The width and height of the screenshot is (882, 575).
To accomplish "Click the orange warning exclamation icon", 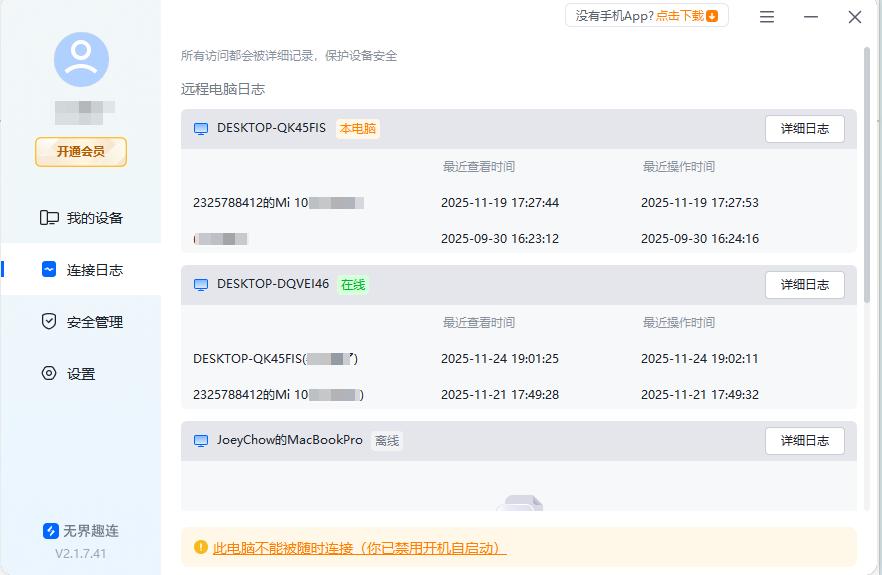I will click(200, 547).
